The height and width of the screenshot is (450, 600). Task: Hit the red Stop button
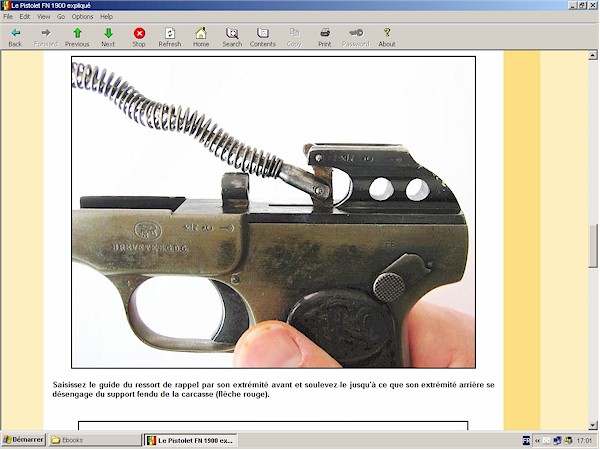pyautogui.click(x=139, y=37)
